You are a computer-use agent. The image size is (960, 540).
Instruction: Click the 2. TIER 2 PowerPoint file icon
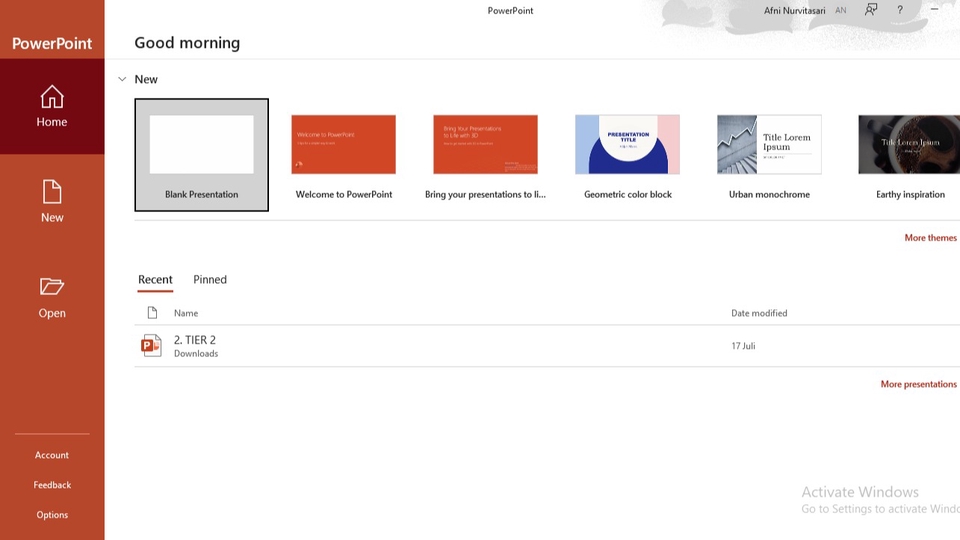tap(151, 346)
